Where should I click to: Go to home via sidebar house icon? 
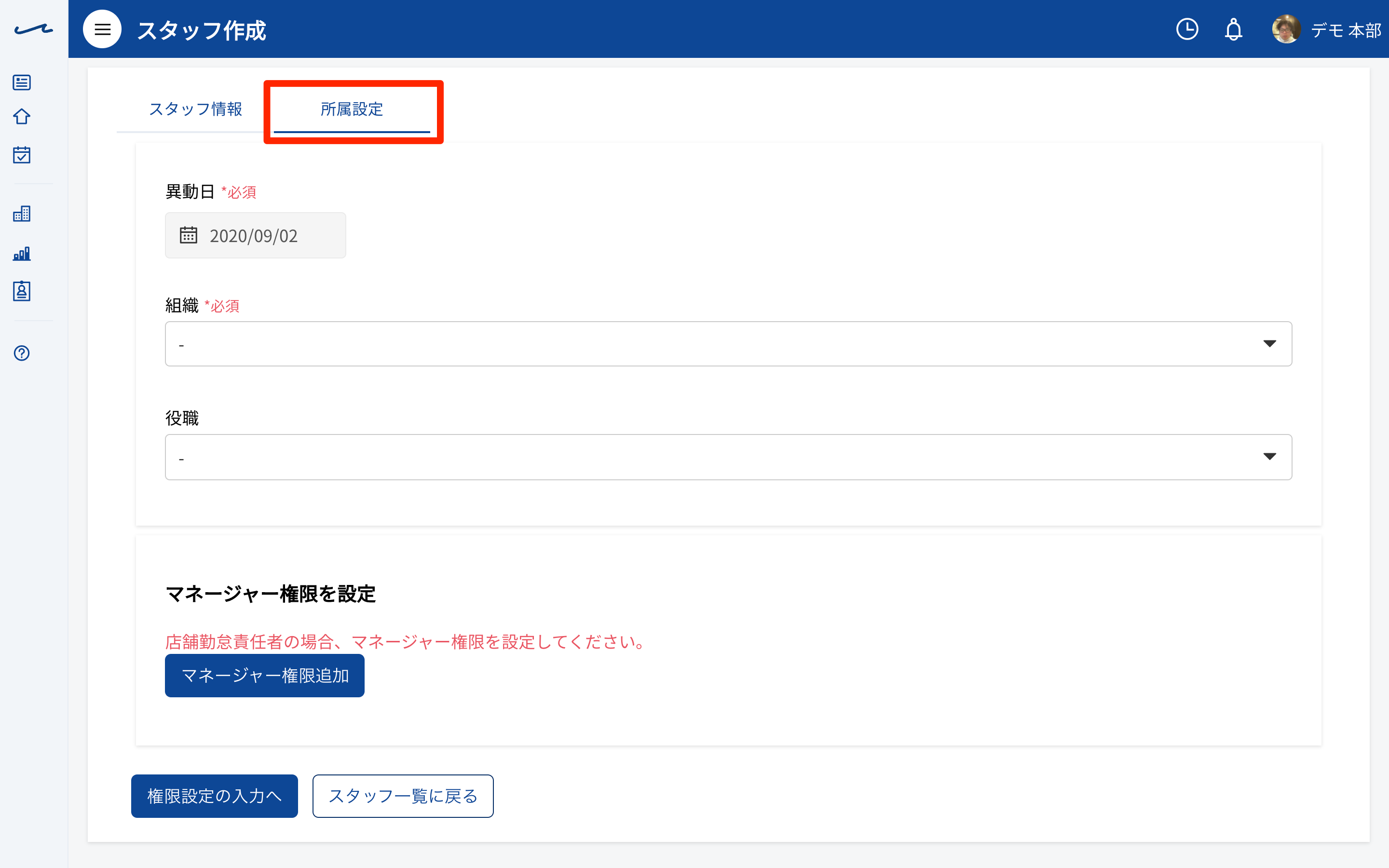(22, 117)
